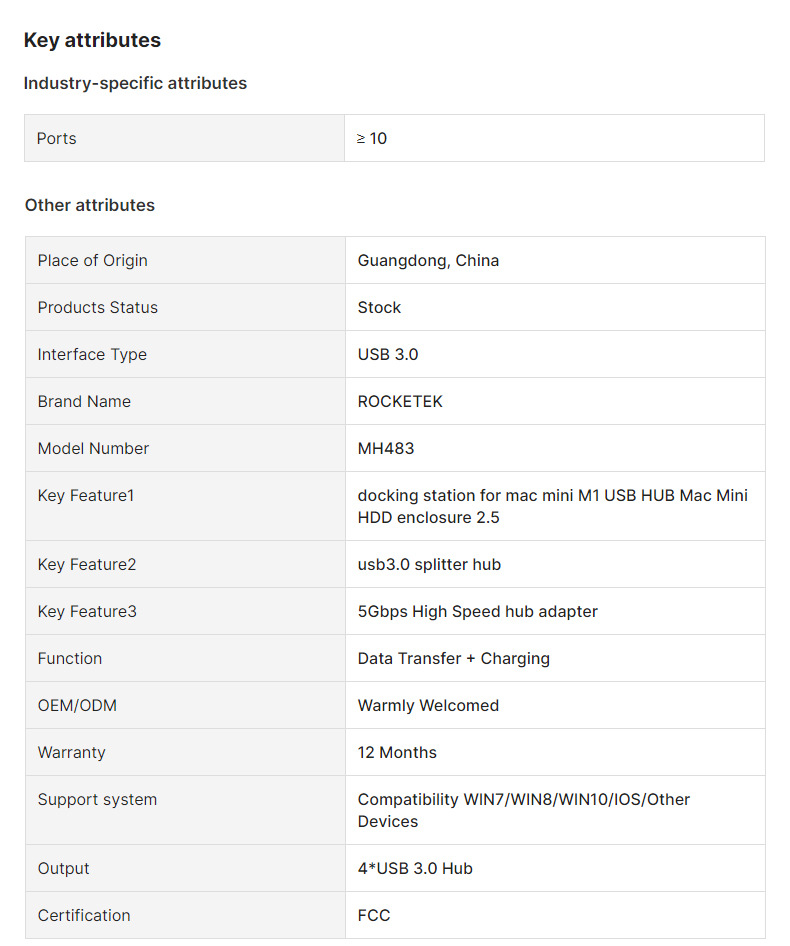Image resolution: width=790 pixels, height=946 pixels.
Task: Click the 5Gbps High Speed hub adapter text
Action: [477, 611]
